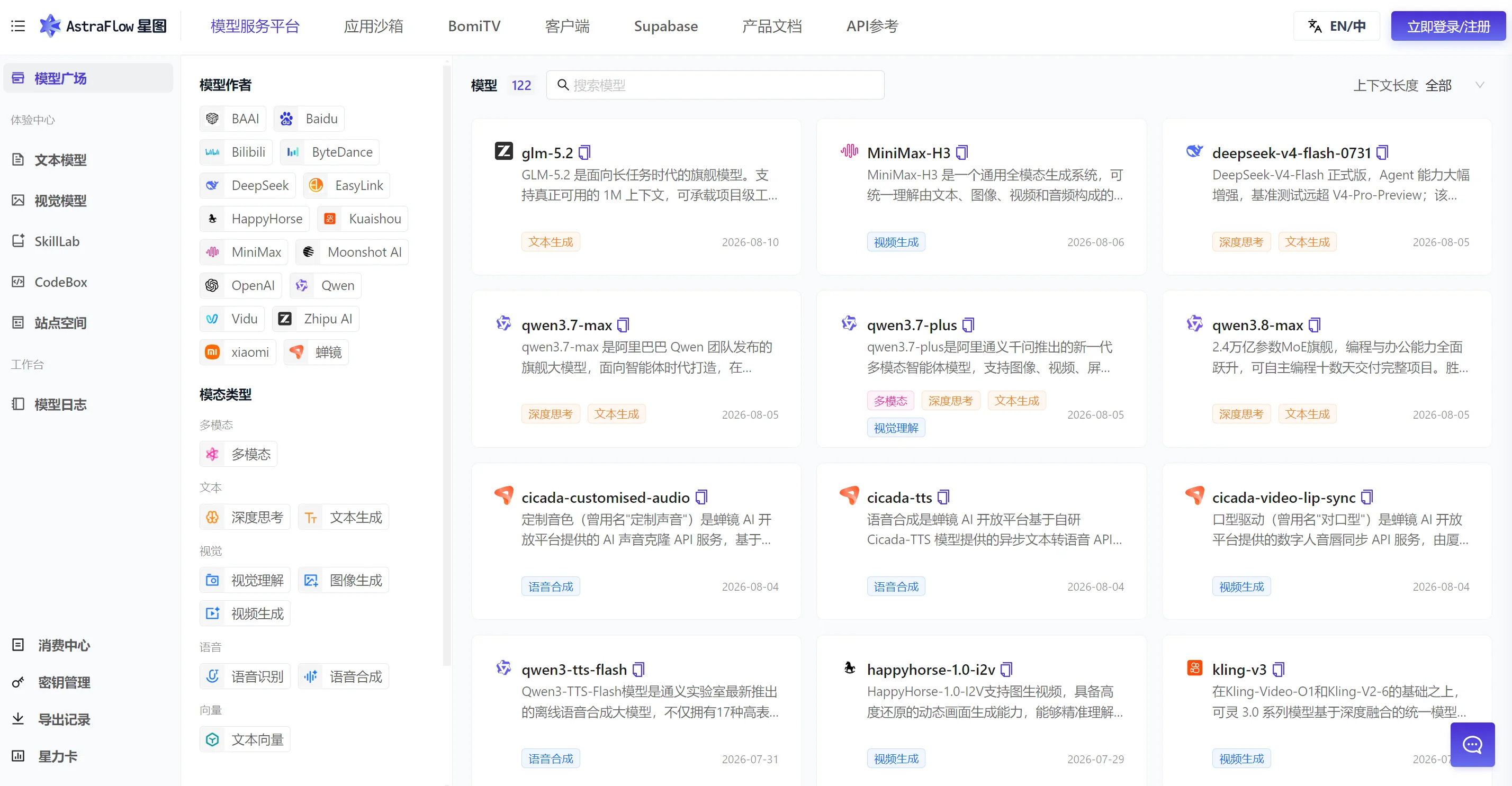Switch language with EN/中 selector
Screen dimensions: 1512x786
pyautogui.click(x=1336, y=26)
